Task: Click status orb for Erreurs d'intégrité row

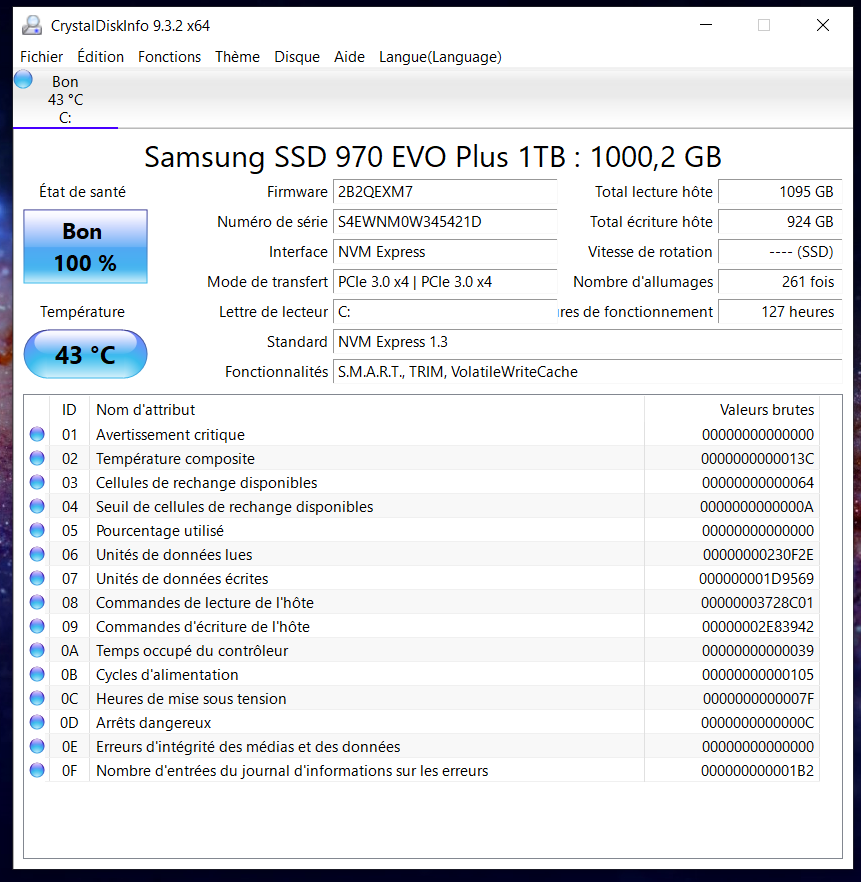Action: tap(37, 746)
